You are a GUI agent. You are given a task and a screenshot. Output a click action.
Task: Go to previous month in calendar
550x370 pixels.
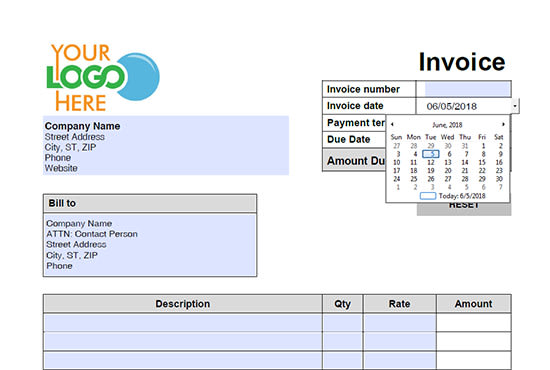392,124
